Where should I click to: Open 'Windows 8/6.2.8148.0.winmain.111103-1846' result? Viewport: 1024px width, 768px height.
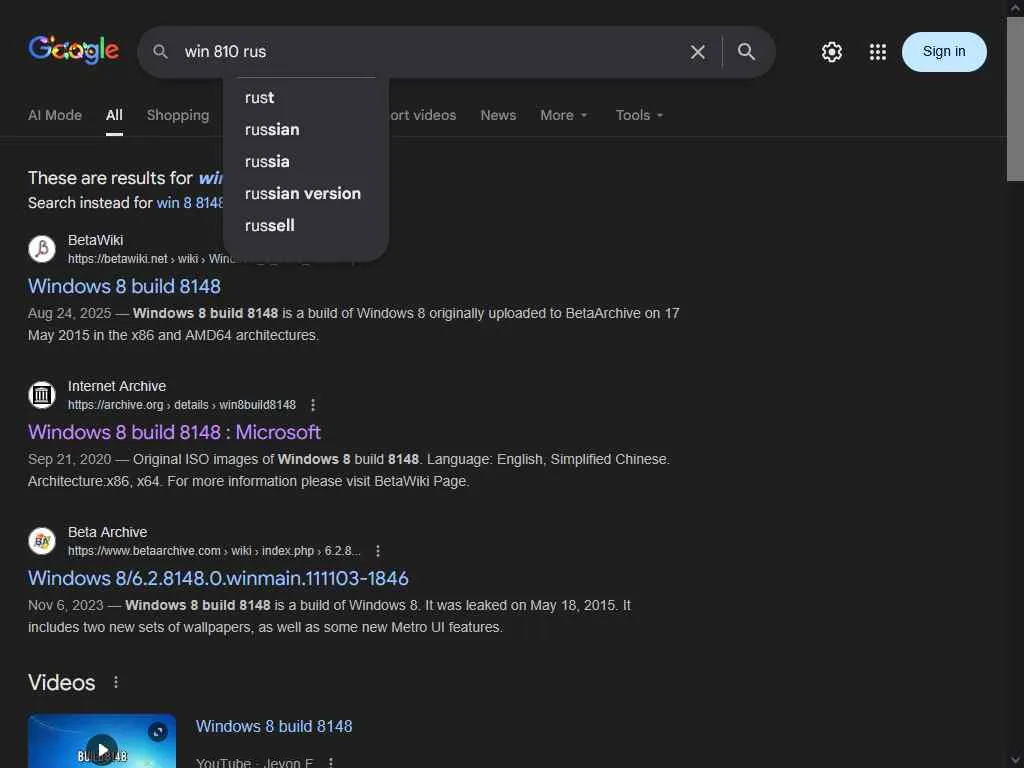(218, 578)
